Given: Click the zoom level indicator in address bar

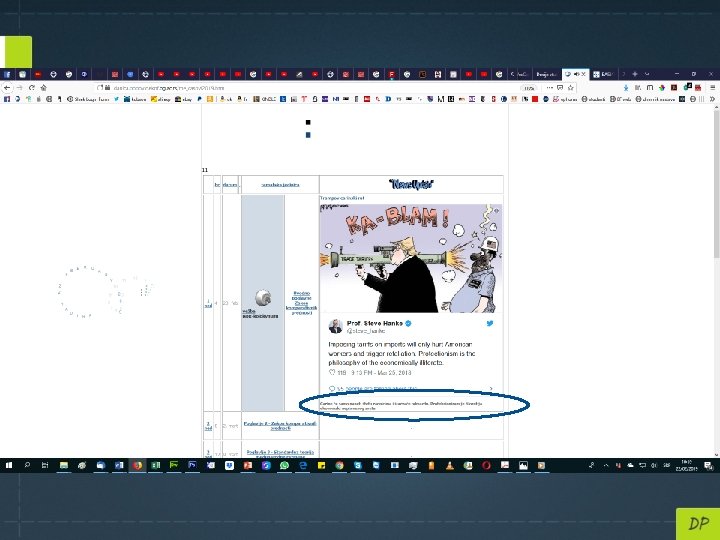Looking at the screenshot, I should point(529,88).
